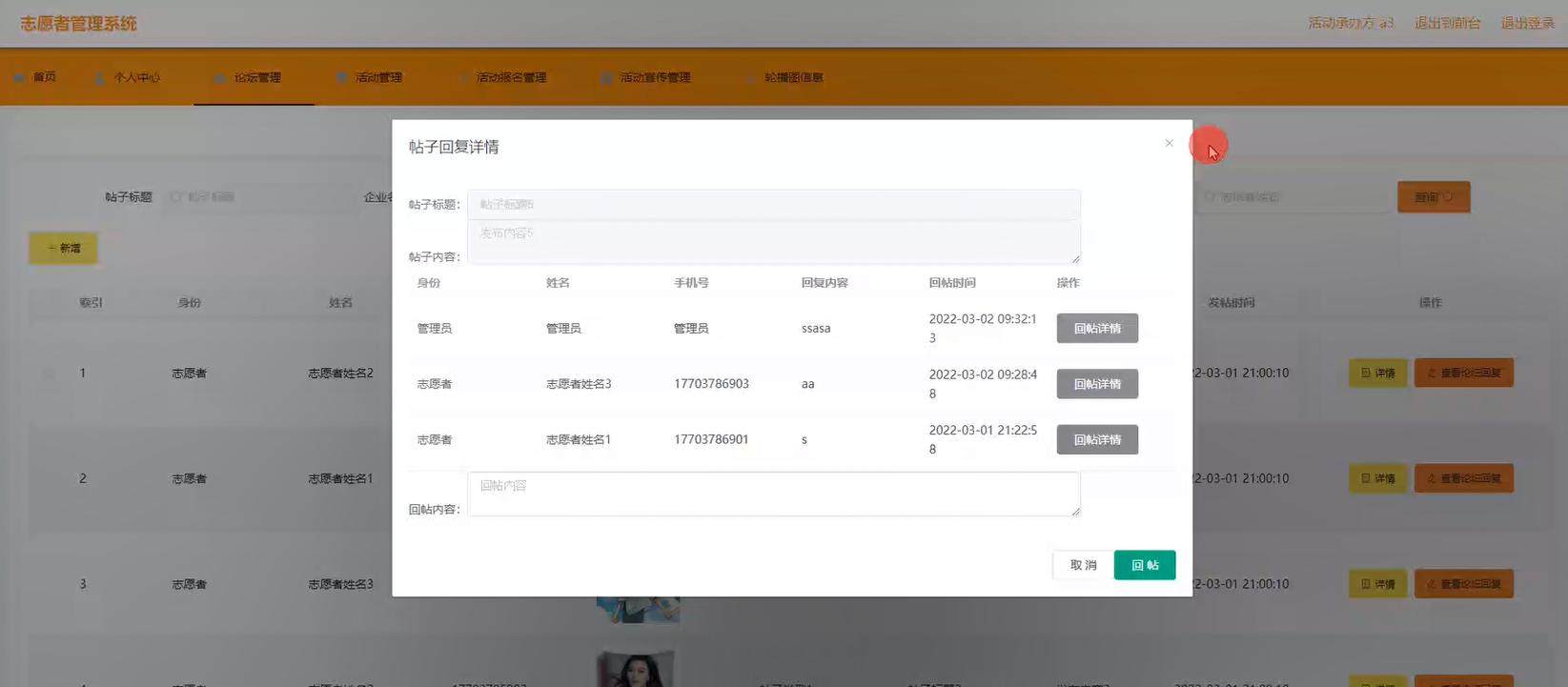Click the + 新增 add button
The width and height of the screenshot is (1568, 687).
coord(63,248)
